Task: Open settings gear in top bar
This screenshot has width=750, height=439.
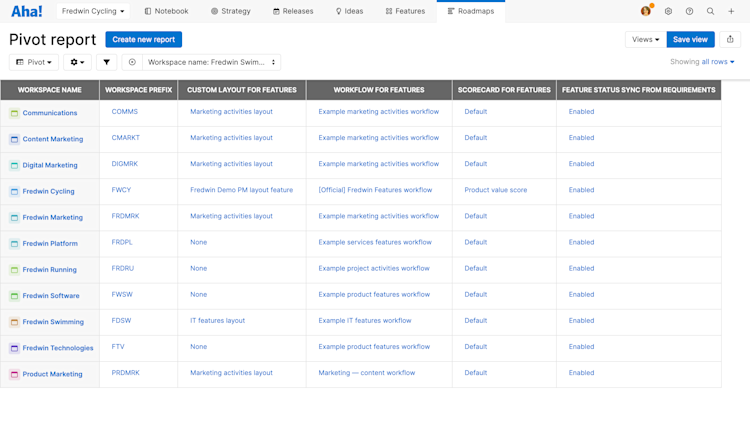Action: click(x=668, y=11)
